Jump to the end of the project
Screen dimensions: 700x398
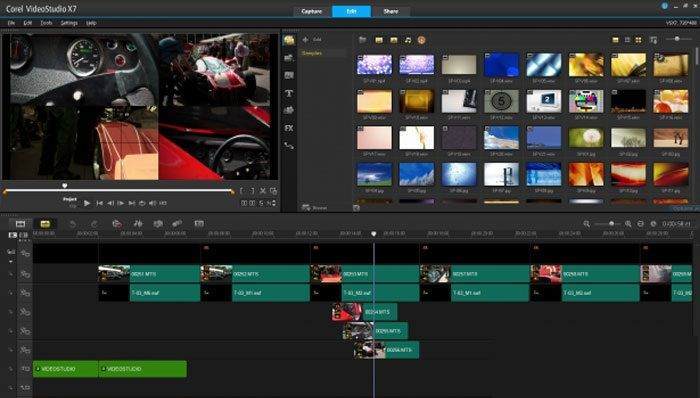coord(132,203)
